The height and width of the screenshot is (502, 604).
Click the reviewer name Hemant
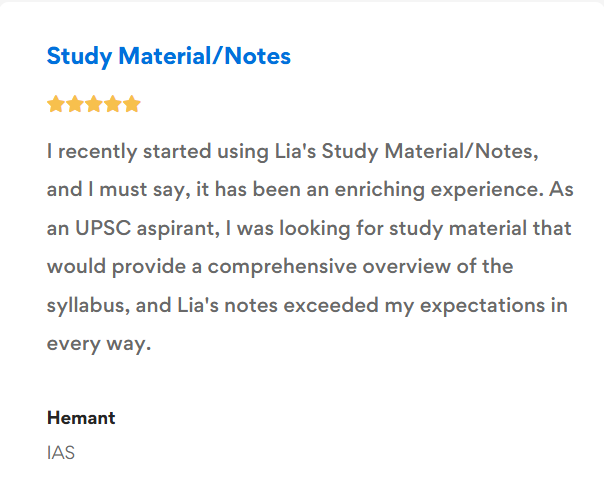pyautogui.click(x=81, y=418)
